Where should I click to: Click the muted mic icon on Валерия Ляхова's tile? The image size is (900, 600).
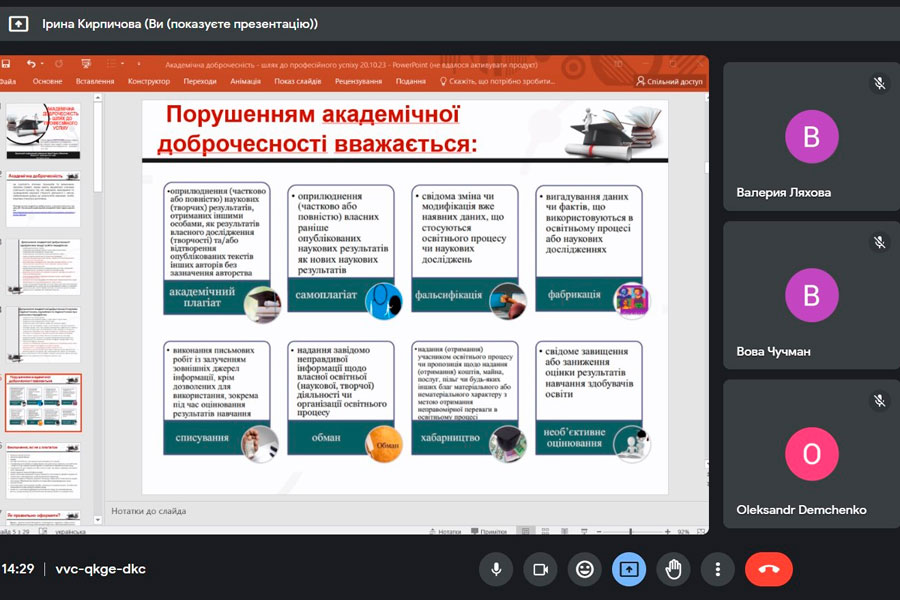879,84
